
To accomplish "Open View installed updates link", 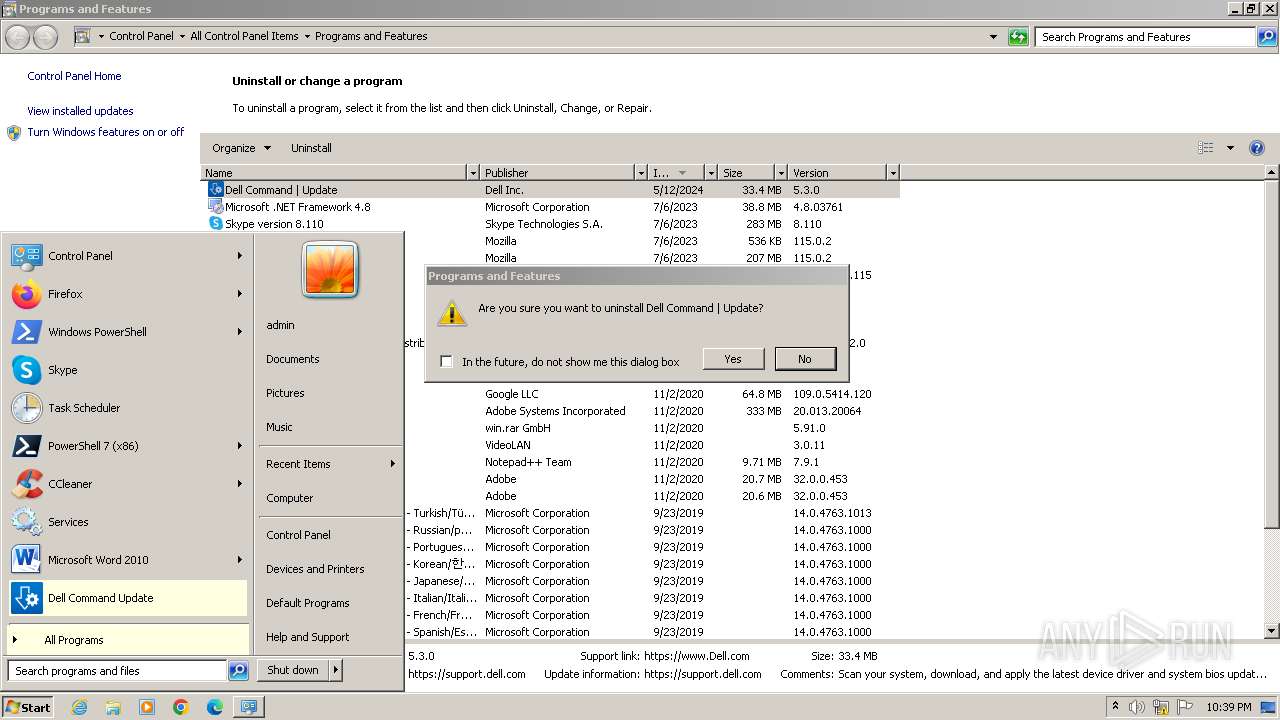I will tap(80, 111).
